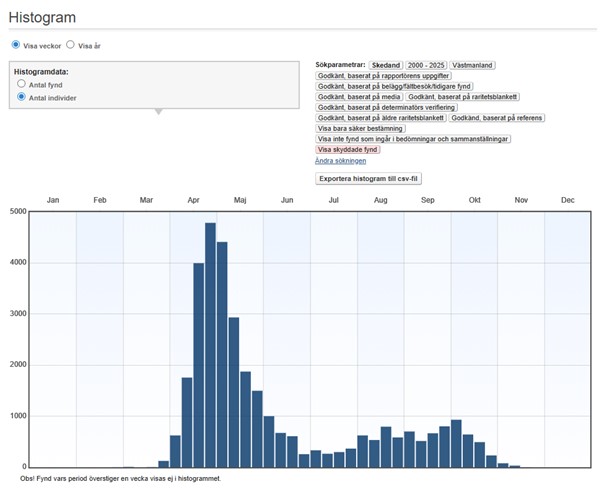
Task: Click the "2000 - 2025" parameter tag
Action: [425, 64]
